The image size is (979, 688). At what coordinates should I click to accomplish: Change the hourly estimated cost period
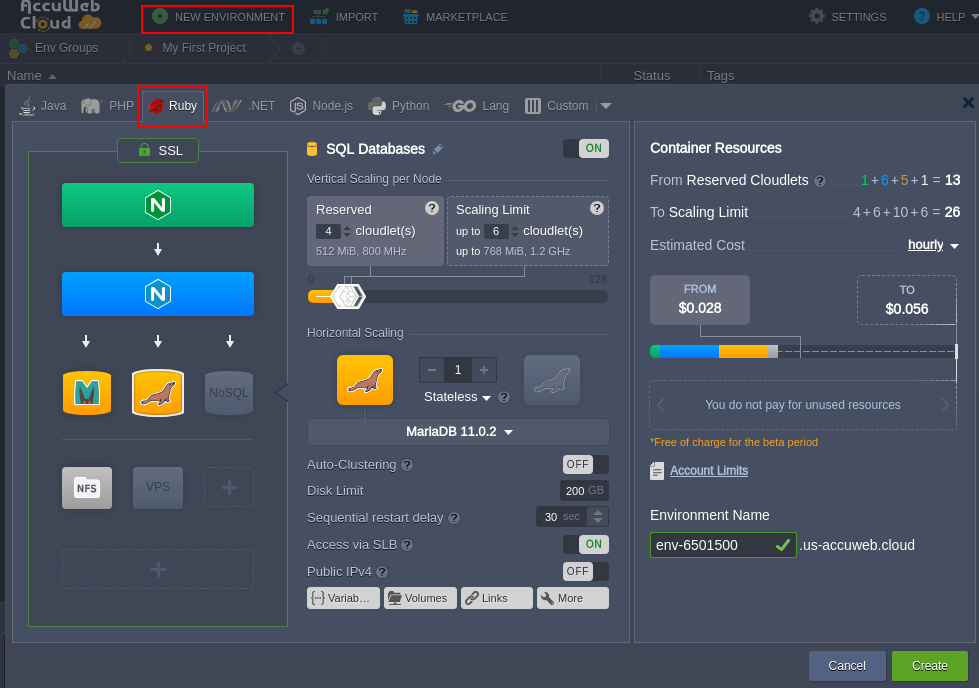tap(933, 245)
